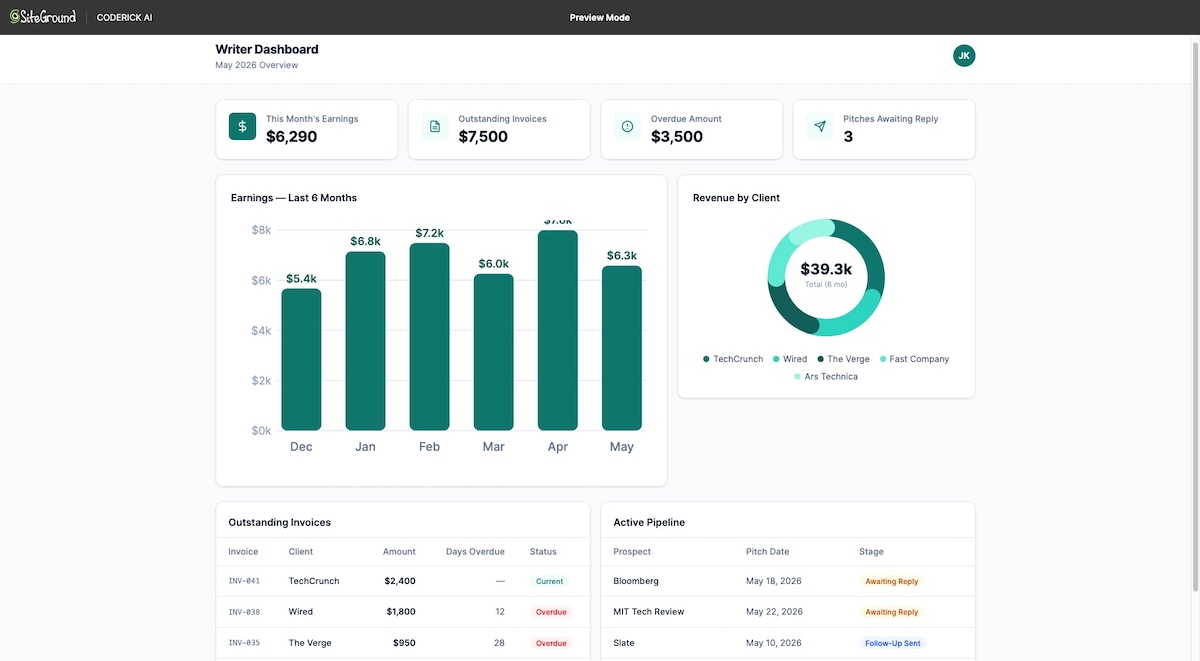Viewport: 1200px width, 661px height.
Task: Click the Pitches Awaiting Reply count 3
Action: point(848,137)
